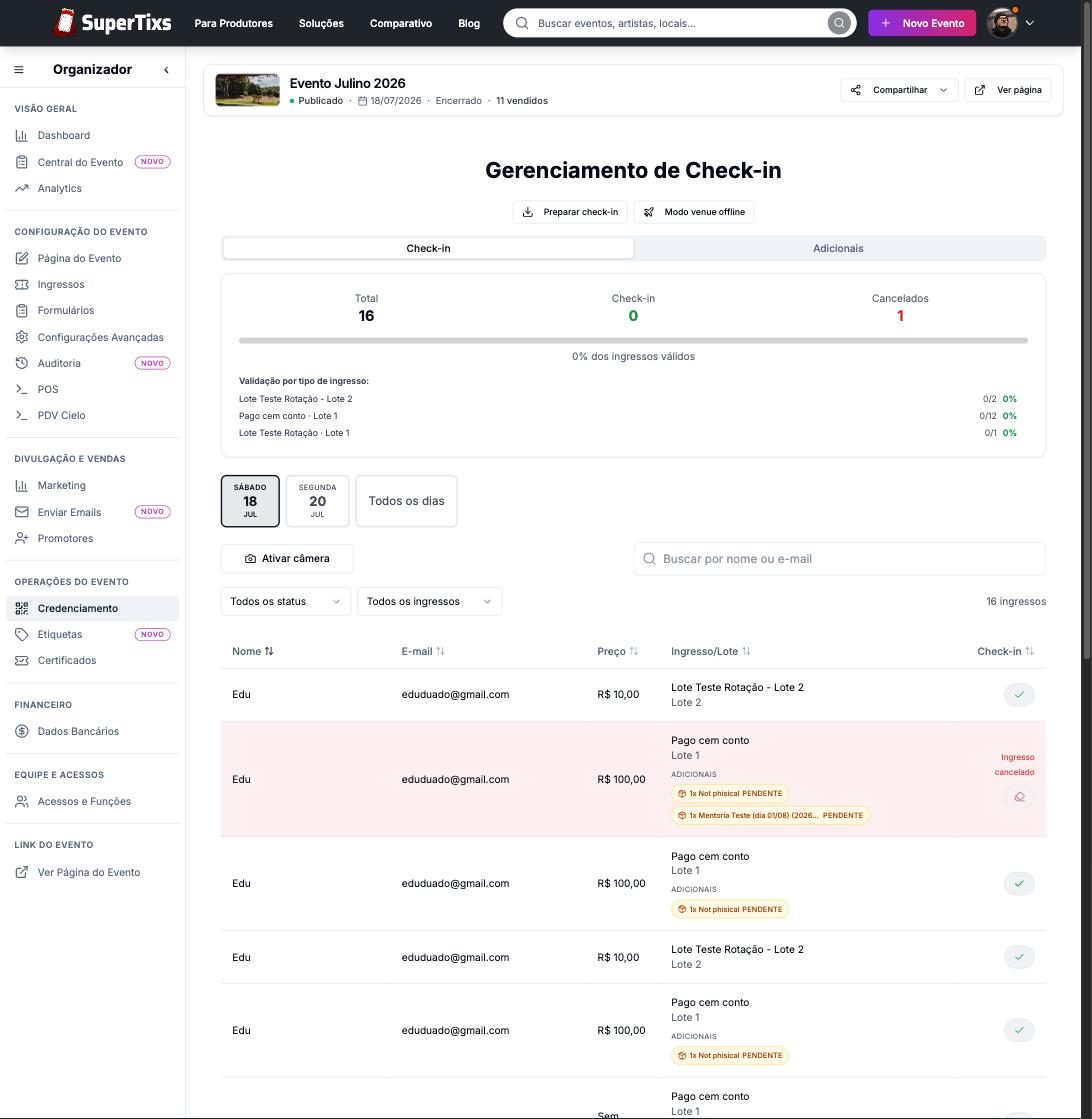The height and width of the screenshot is (1119, 1092).
Task: Open Soluções in top navigation
Action: pos(321,24)
